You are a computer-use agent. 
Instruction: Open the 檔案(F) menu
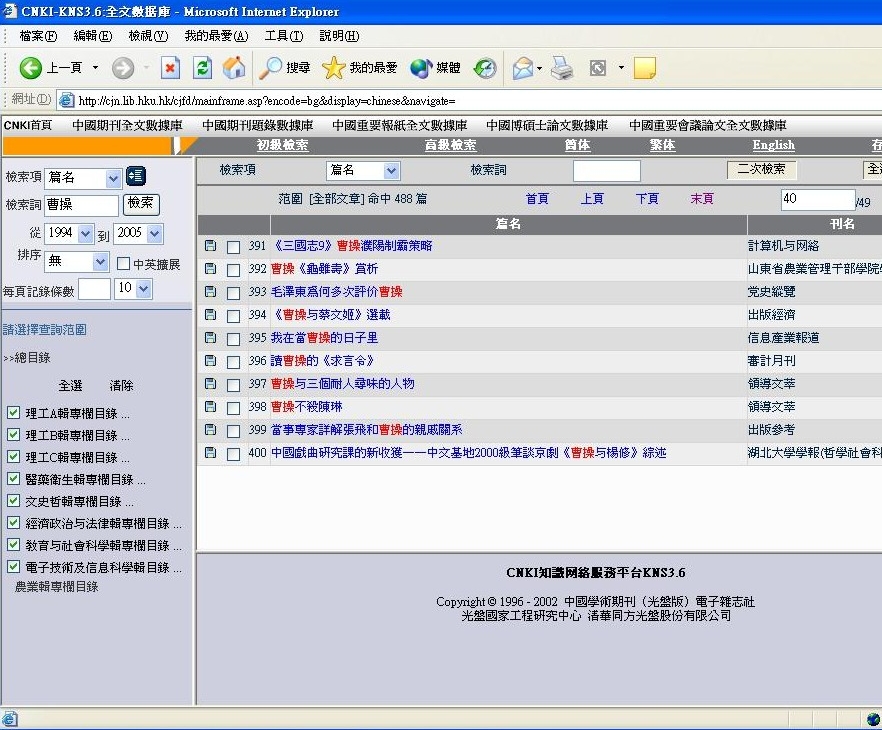tap(38, 36)
